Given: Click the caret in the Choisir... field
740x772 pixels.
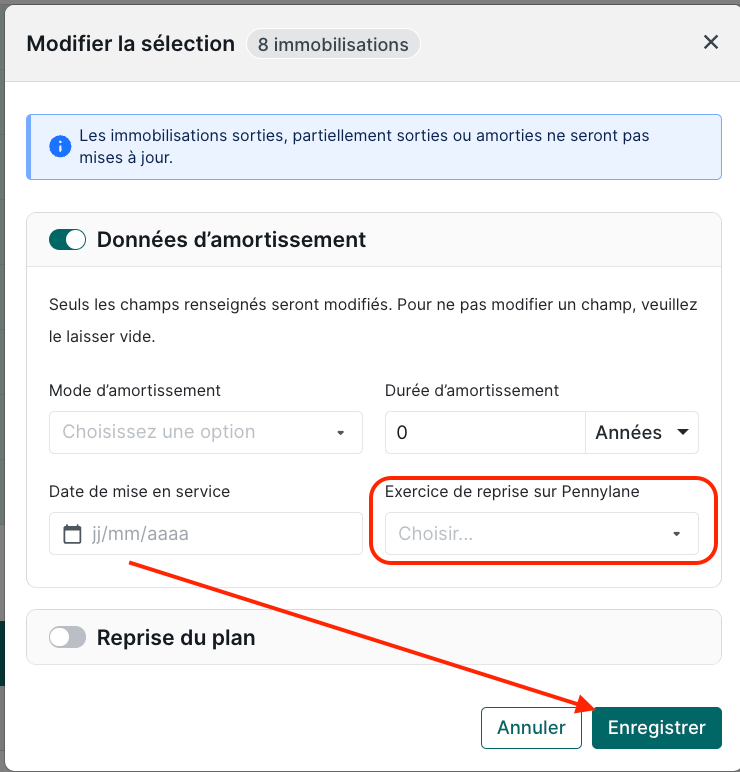Looking at the screenshot, I should (677, 535).
